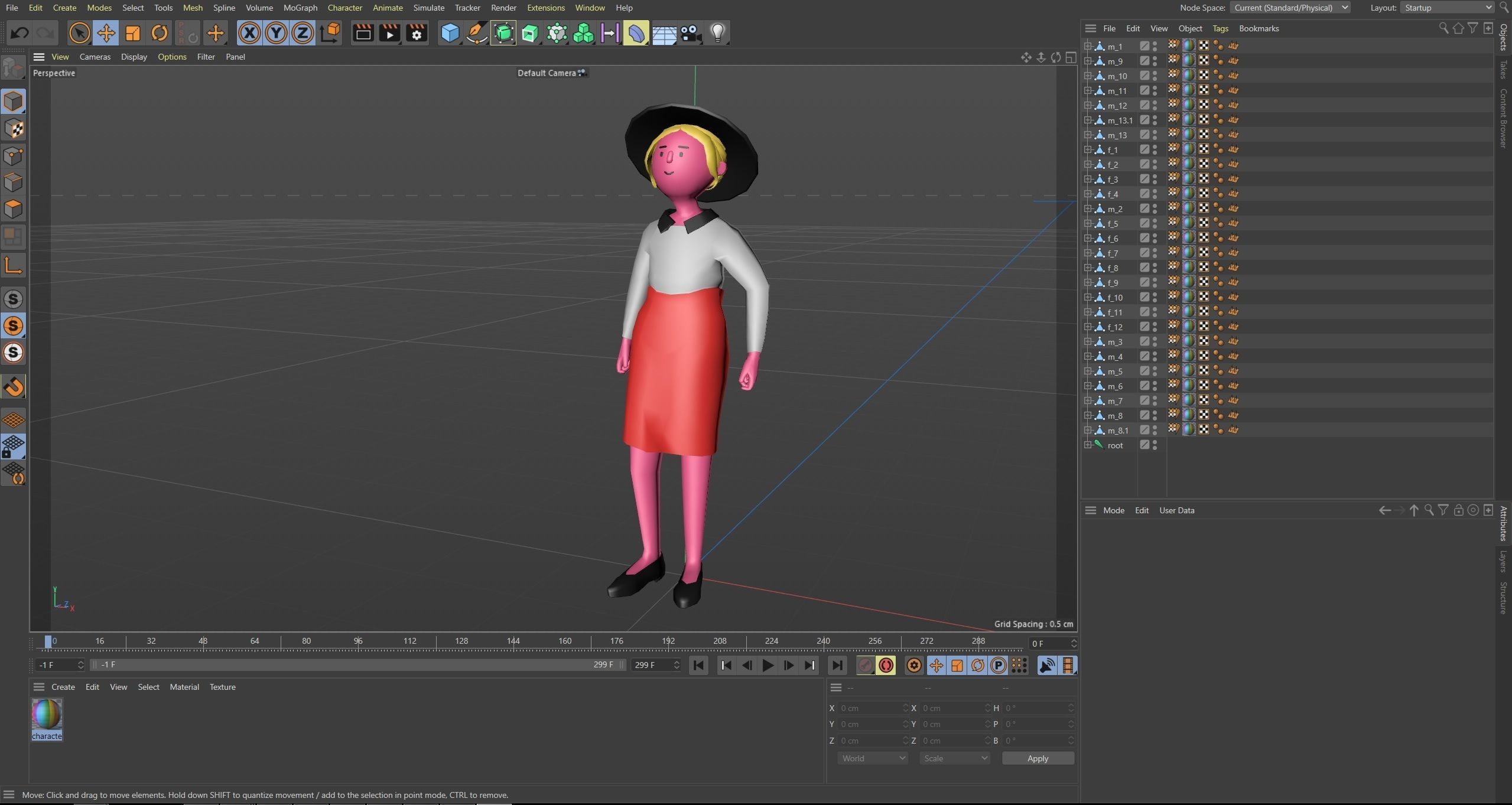This screenshot has height=805, width=1512.
Task: Switch to Polygons mode icon
Action: pos(14,209)
